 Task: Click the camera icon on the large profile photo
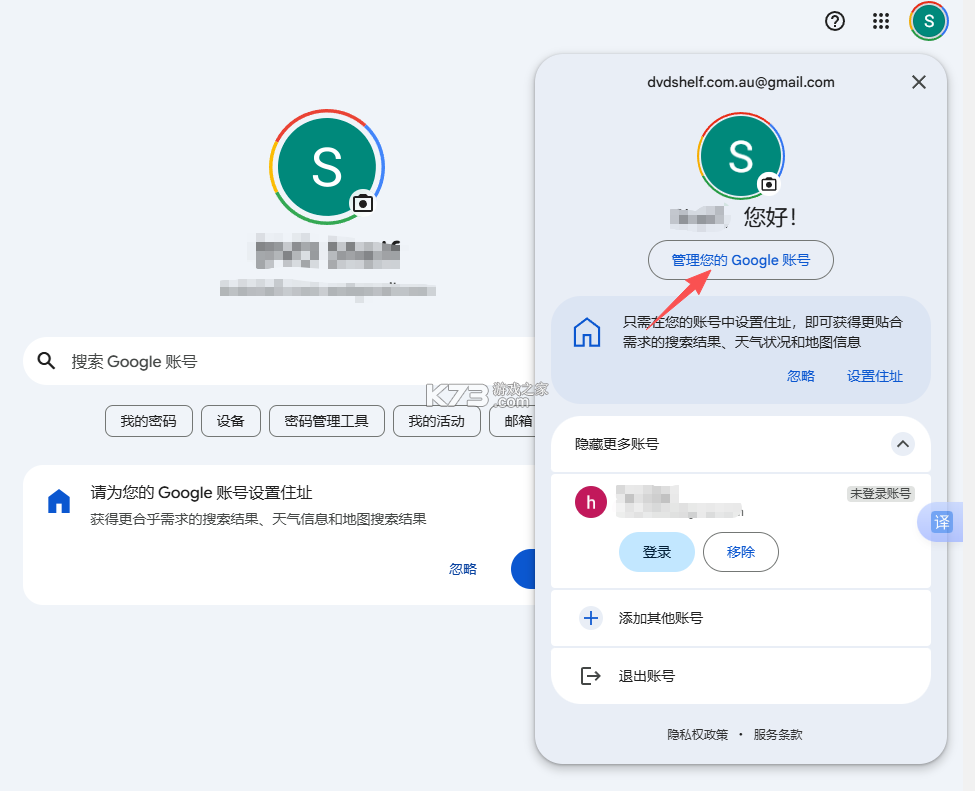363,203
